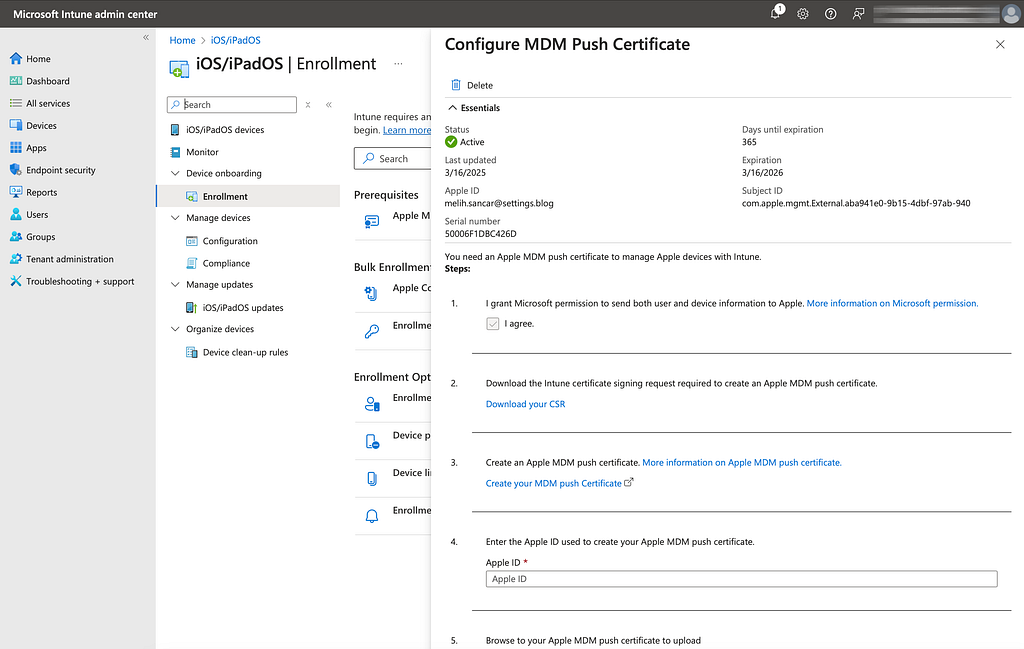Open notifications bell in top bar
The width and height of the screenshot is (1024, 649).
coord(776,13)
